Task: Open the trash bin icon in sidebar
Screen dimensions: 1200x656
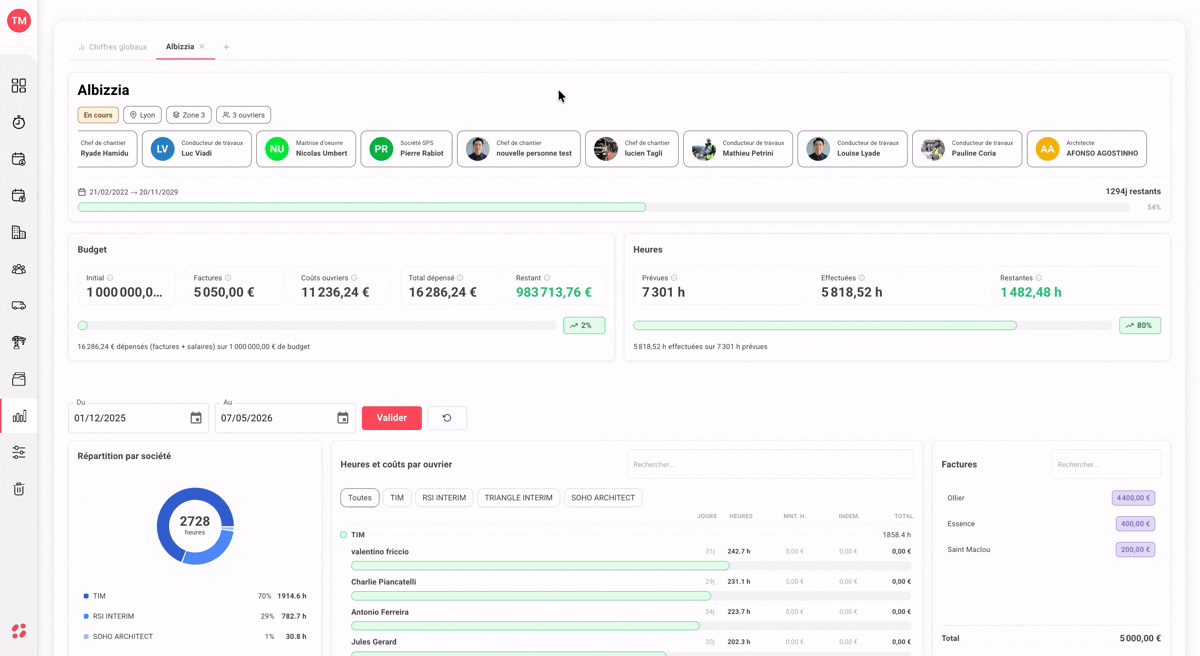Action: click(19, 489)
